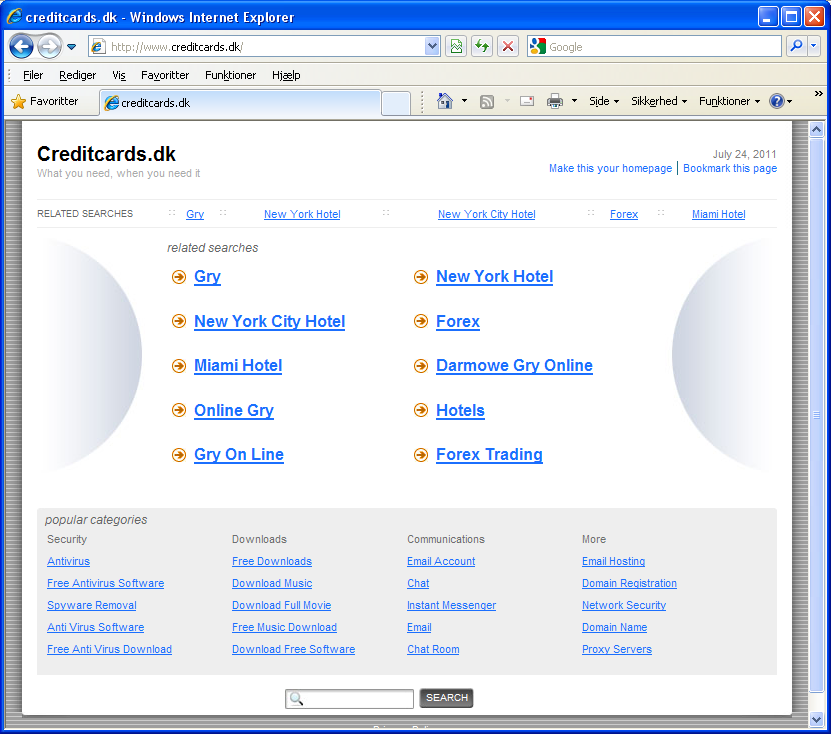Click the Forward navigation arrow

point(50,47)
